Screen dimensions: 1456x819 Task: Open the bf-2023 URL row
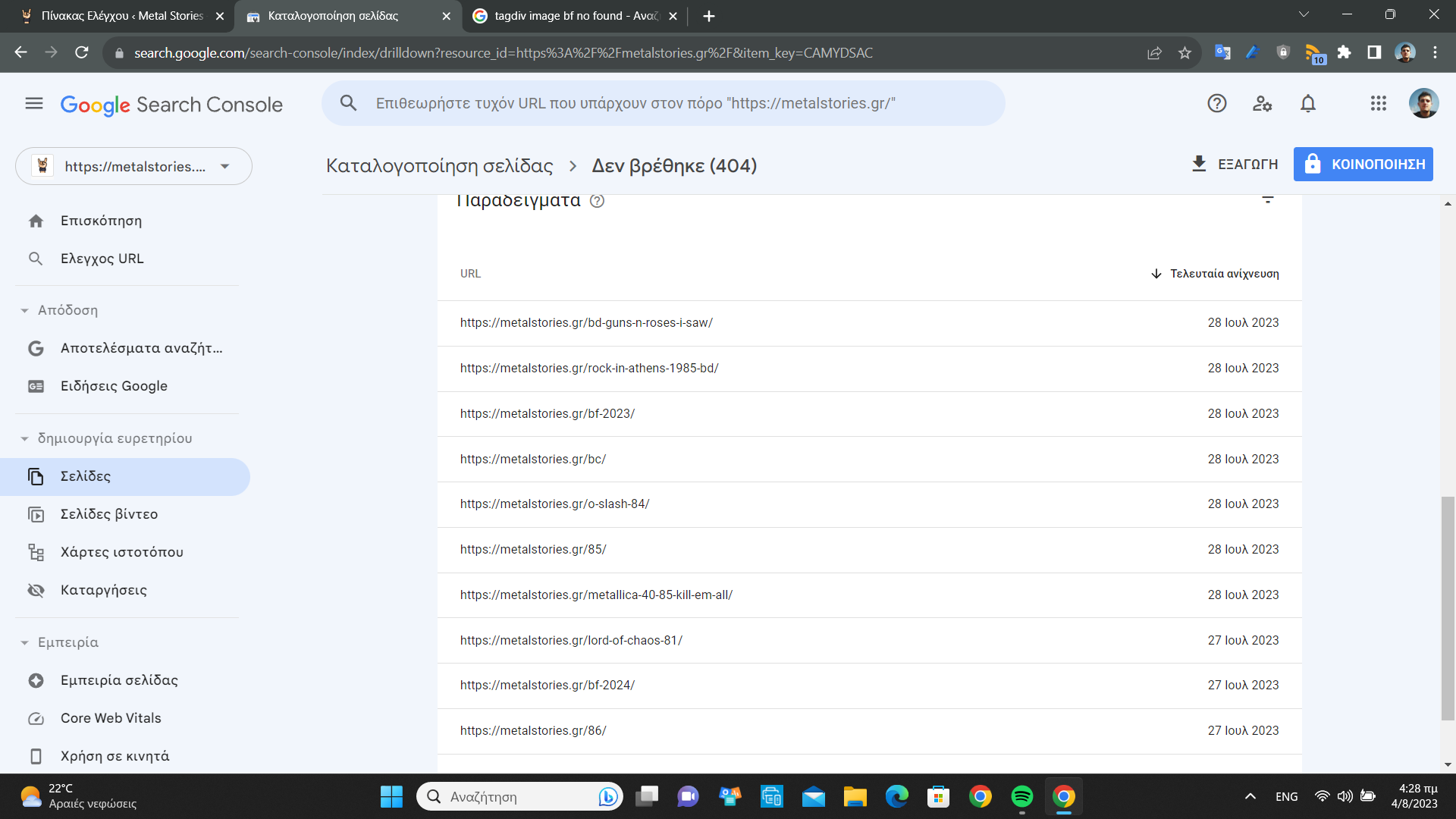[870, 414]
